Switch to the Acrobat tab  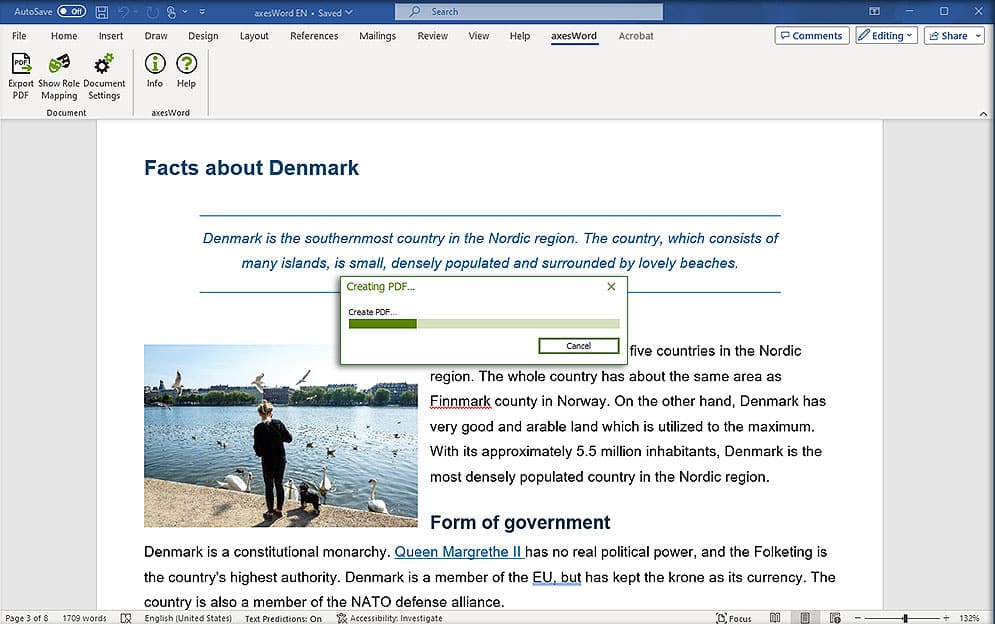pyautogui.click(x=636, y=36)
